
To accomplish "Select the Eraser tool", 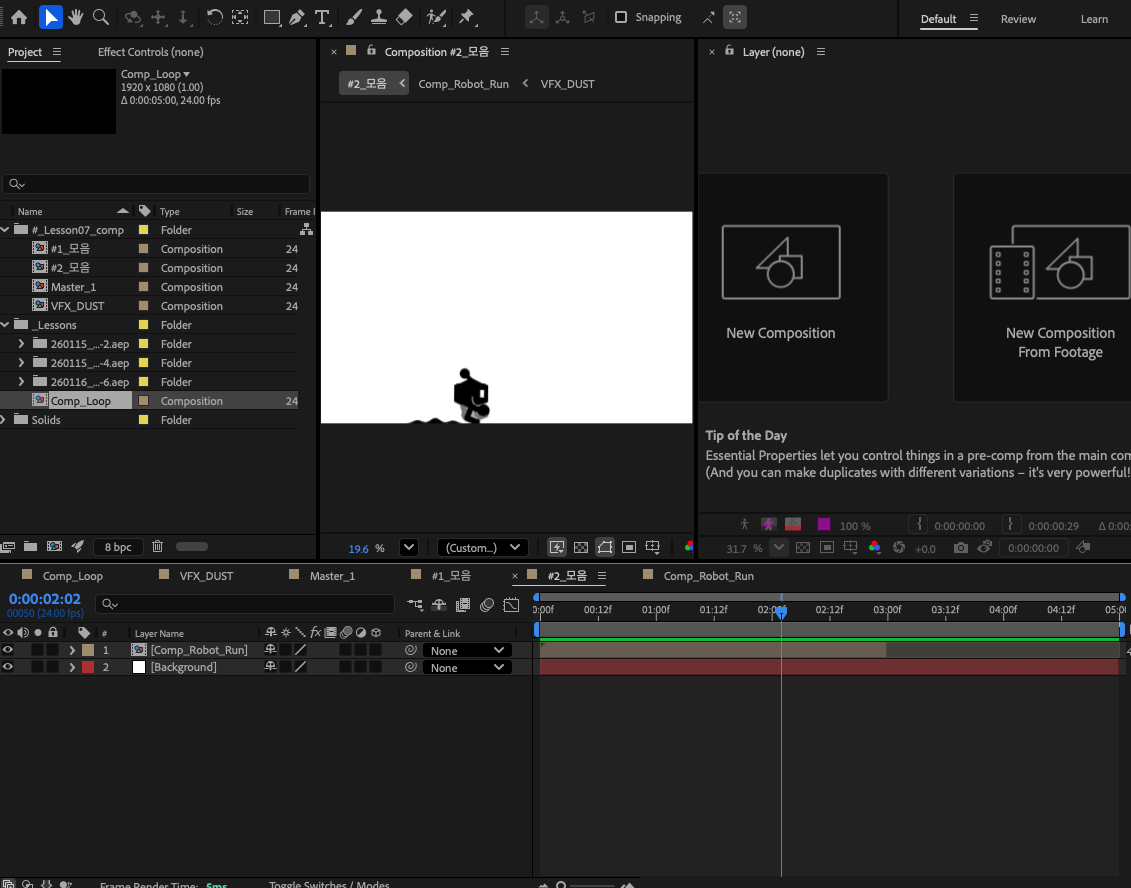I will [404, 17].
